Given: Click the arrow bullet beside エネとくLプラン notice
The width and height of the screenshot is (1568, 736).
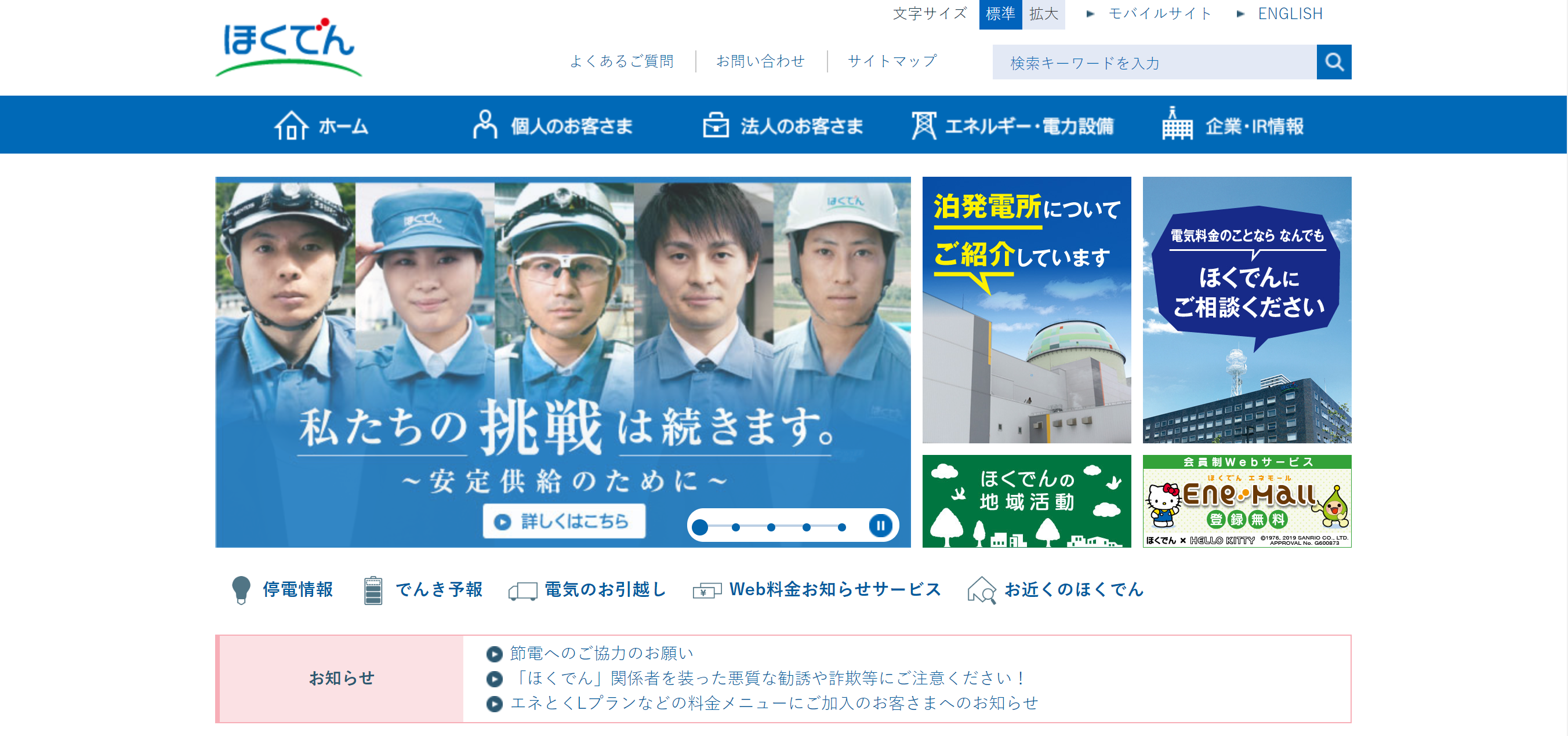Looking at the screenshot, I should click(x=494, y=704).
